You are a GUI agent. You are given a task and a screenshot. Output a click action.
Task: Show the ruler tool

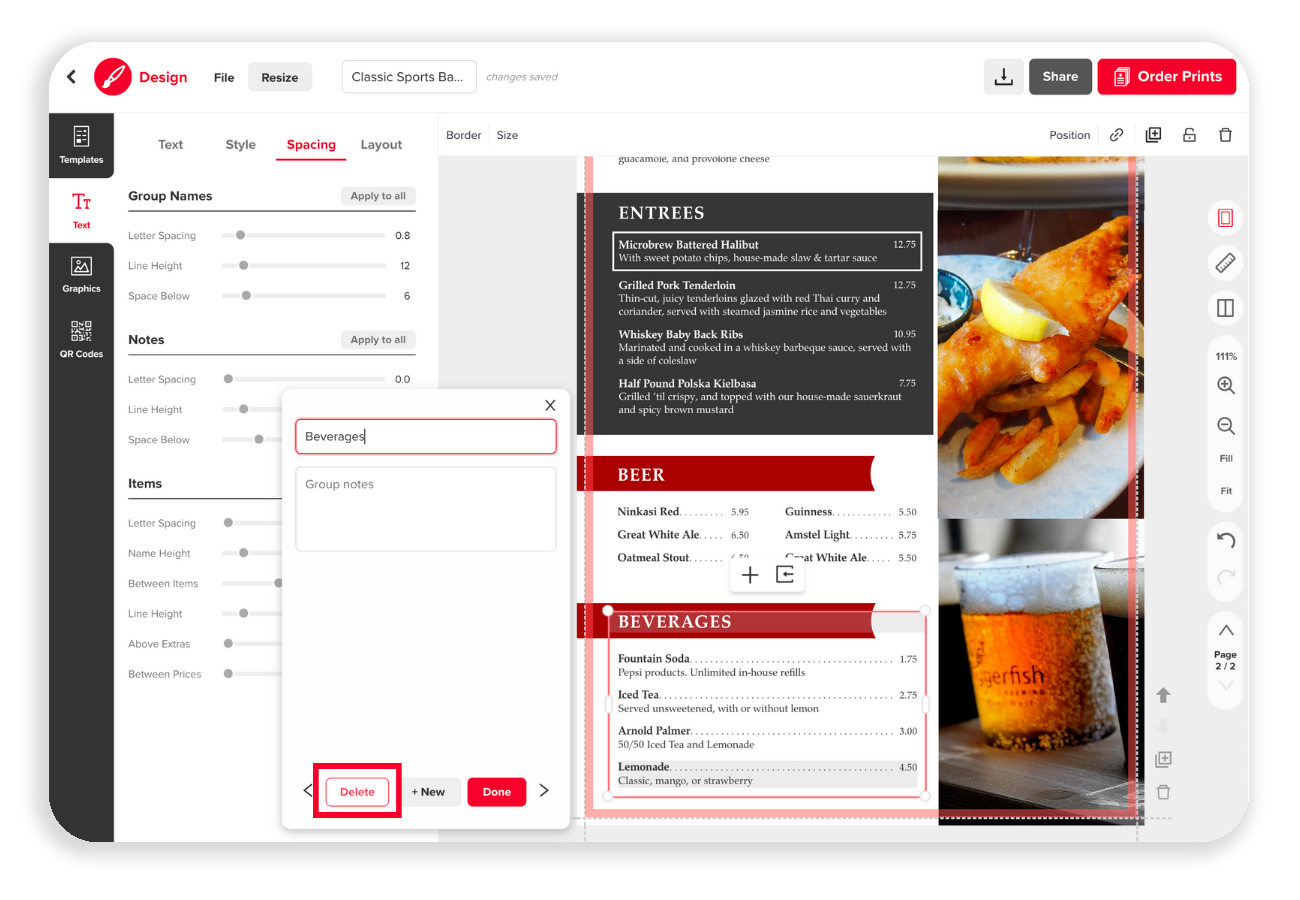(x=1225, y=263)
